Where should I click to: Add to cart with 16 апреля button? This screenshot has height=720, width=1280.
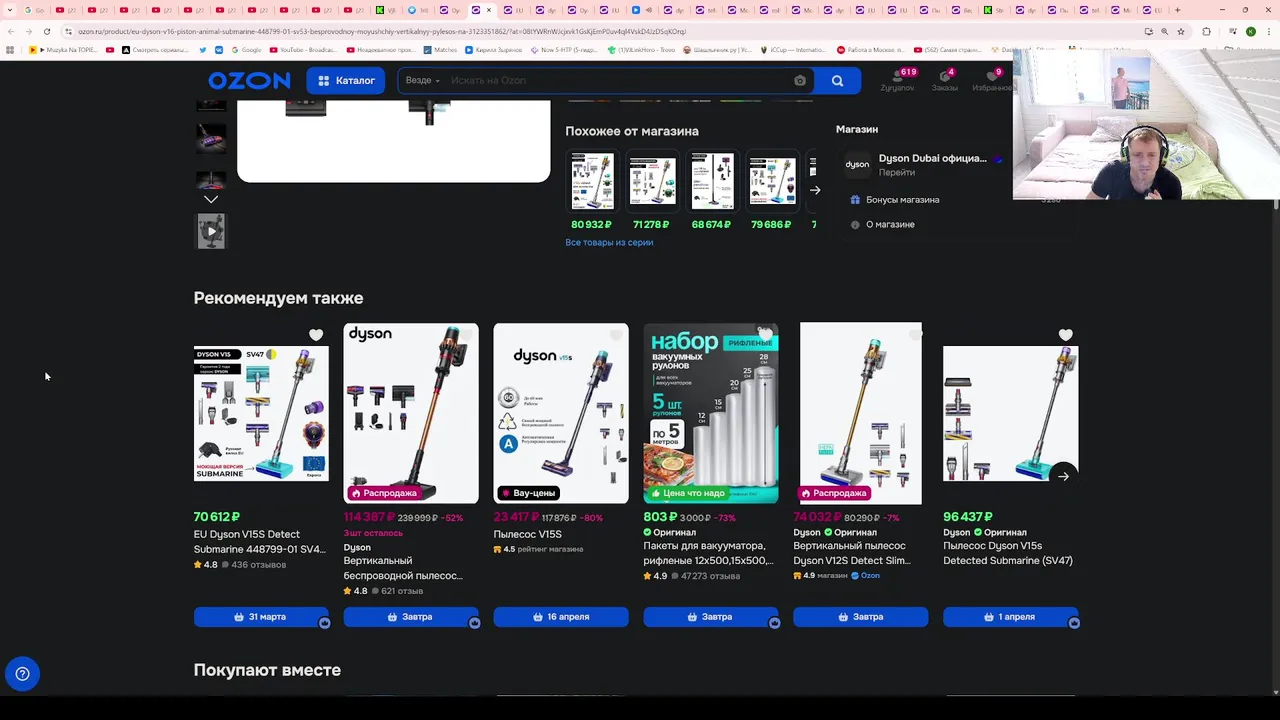[561, 617]
